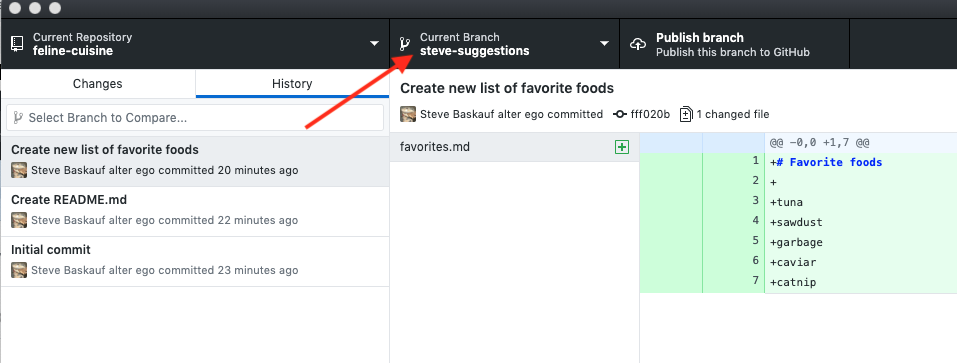Switch to the History tab

(292, 84)
